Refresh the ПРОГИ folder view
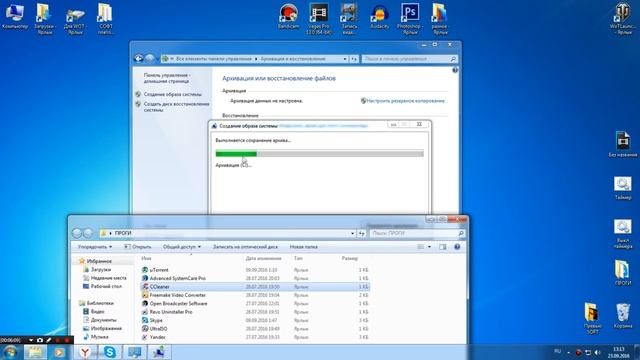 (361, 233)
